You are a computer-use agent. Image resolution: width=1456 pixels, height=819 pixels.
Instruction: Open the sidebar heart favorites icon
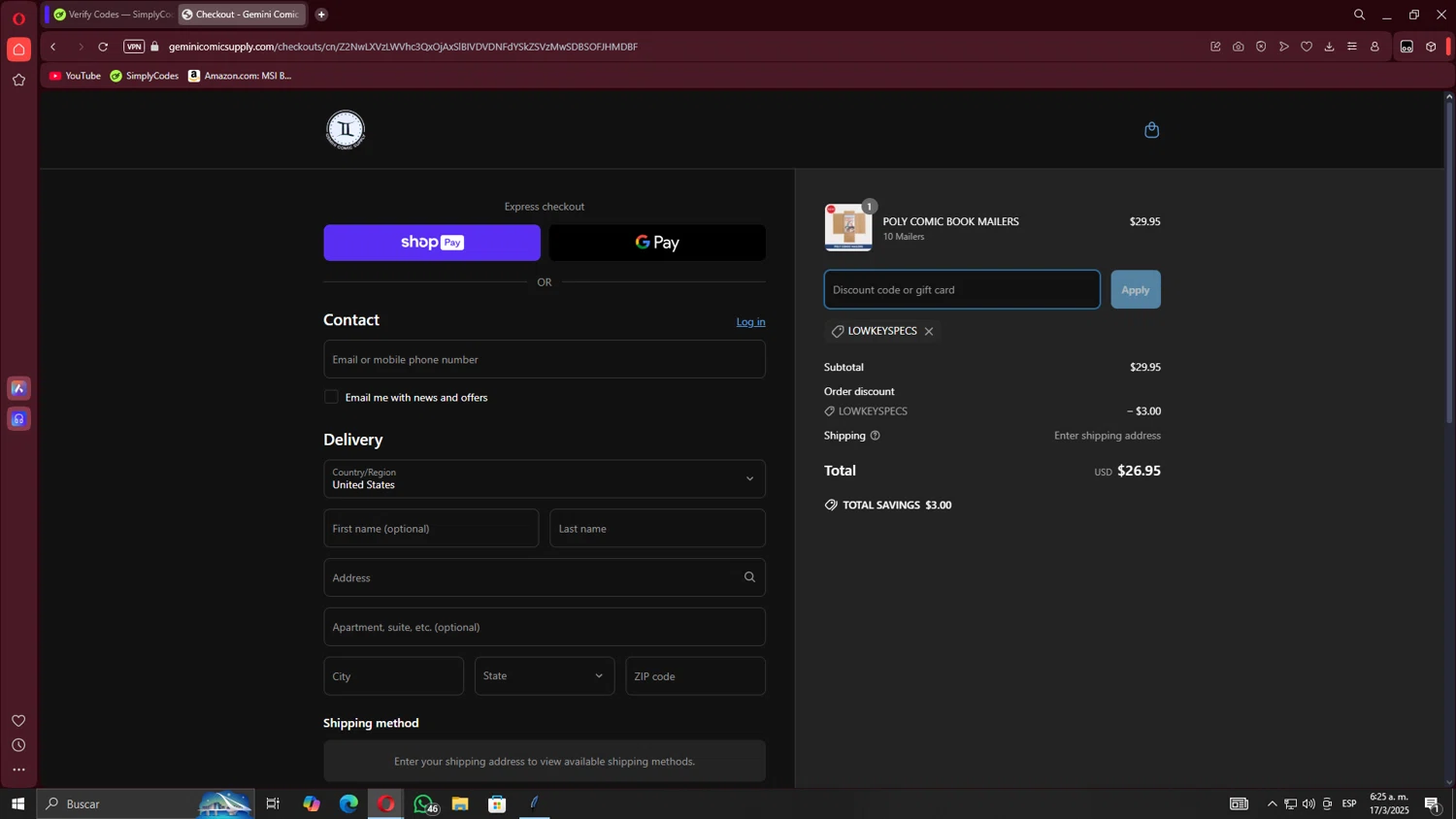18,721
